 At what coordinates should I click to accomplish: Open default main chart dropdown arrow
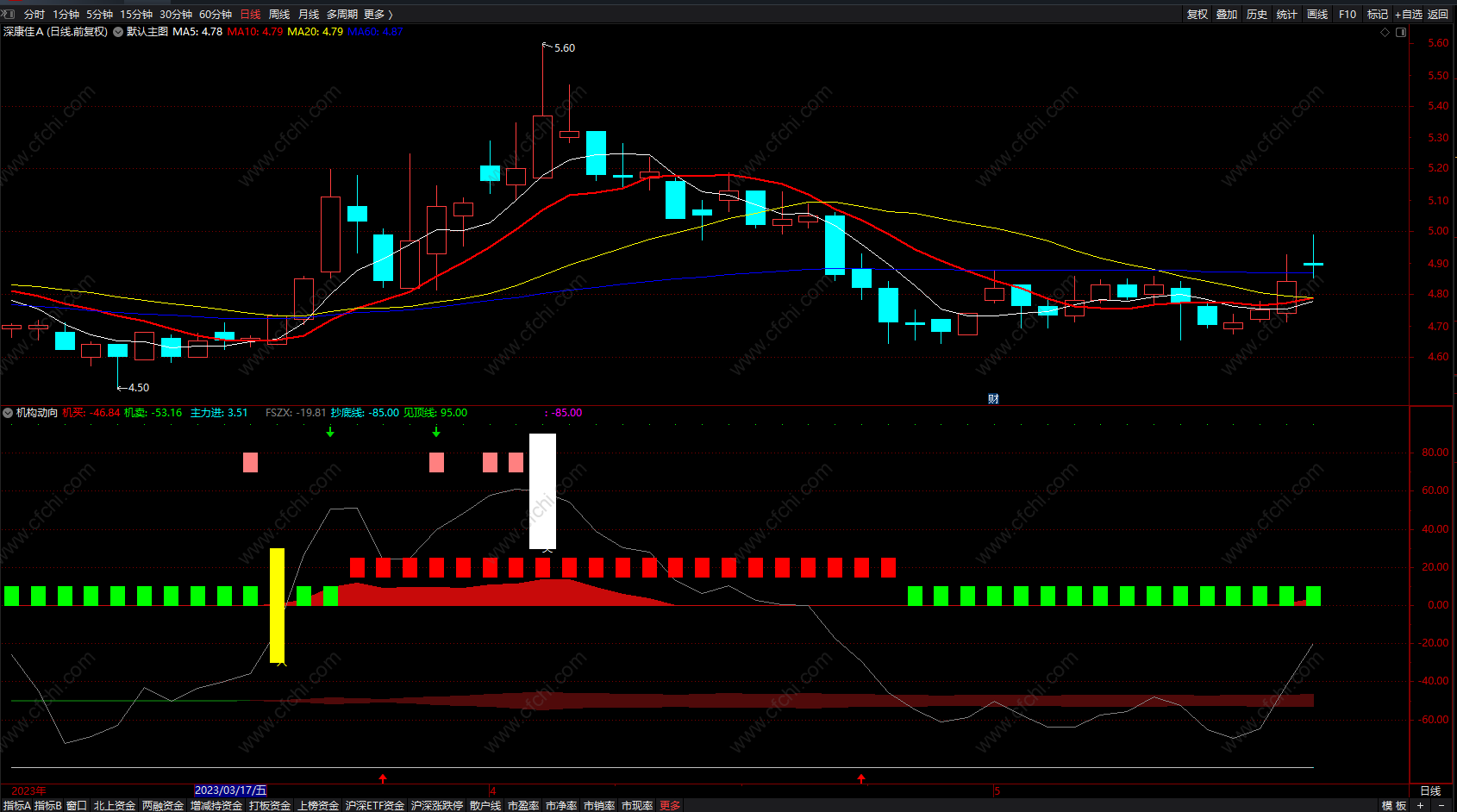tap(118, 32)
